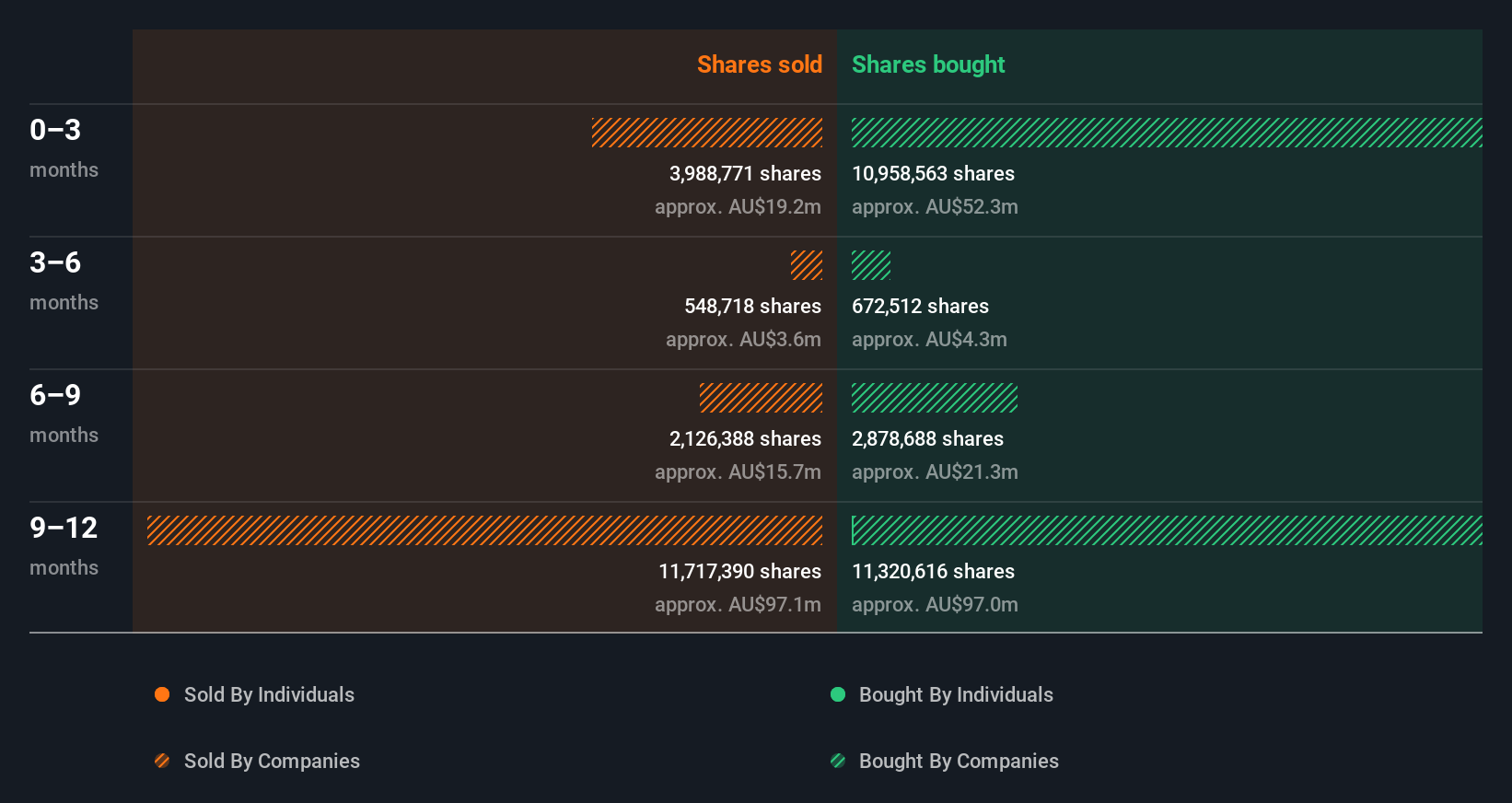1512x803 pixels.
Task: Click the 11,717,390 shares value
Action: coord(739,571)
